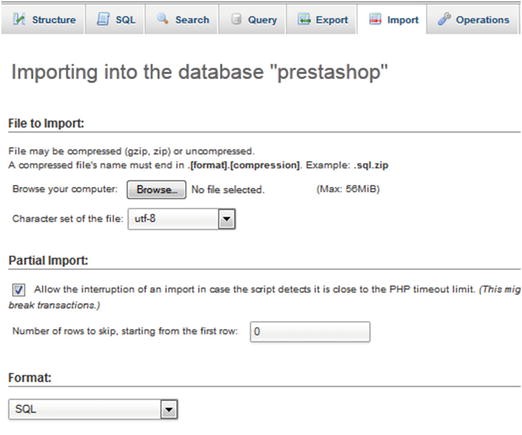Click the Import tab icon
Screen dimensions: 522x435
coord(375,19)
